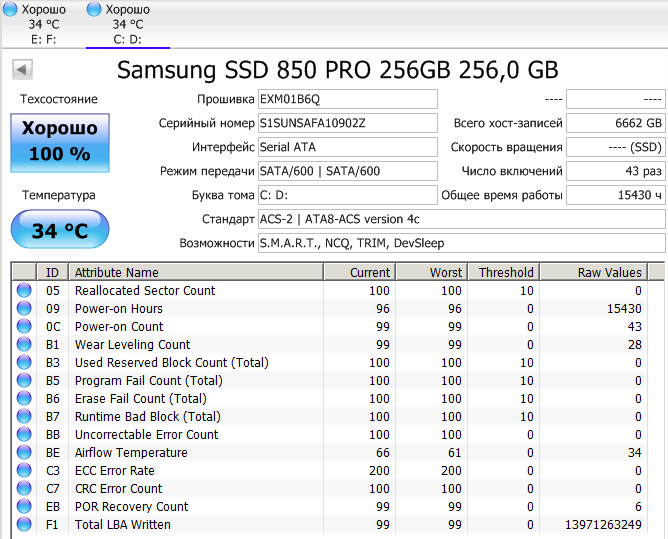The image size is (668, 539).
Task: Click the serial number field S1SUNSAFA10902Z
Action: pyautogui.click(x=348, y=123)
